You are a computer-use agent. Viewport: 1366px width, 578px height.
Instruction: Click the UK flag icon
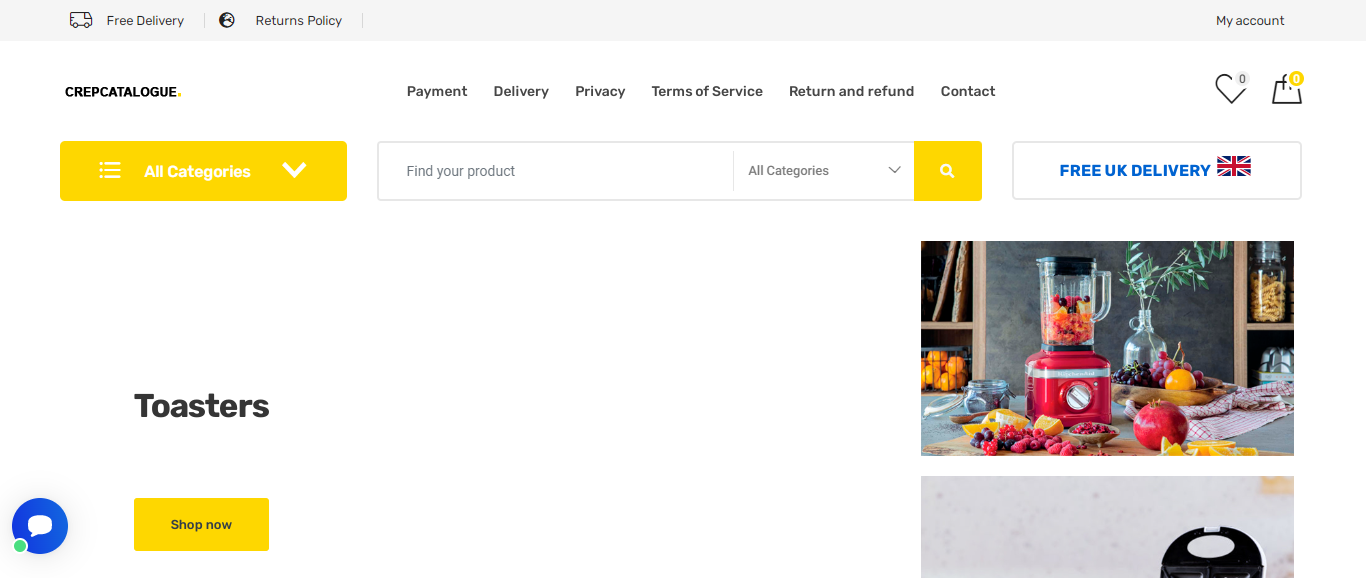point(1234,167)
